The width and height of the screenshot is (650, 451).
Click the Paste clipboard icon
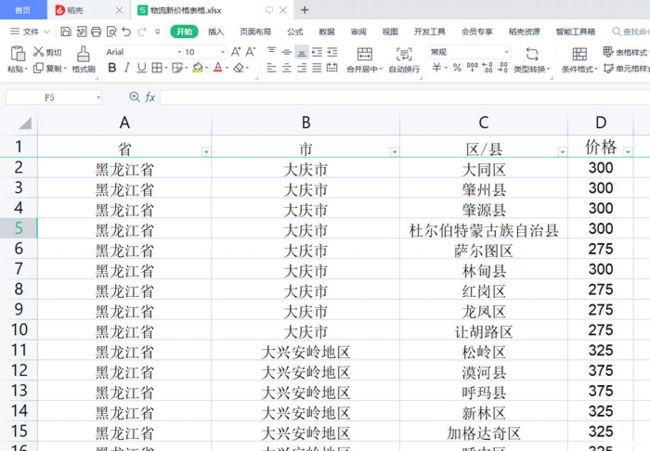click(x=17, y=54)
